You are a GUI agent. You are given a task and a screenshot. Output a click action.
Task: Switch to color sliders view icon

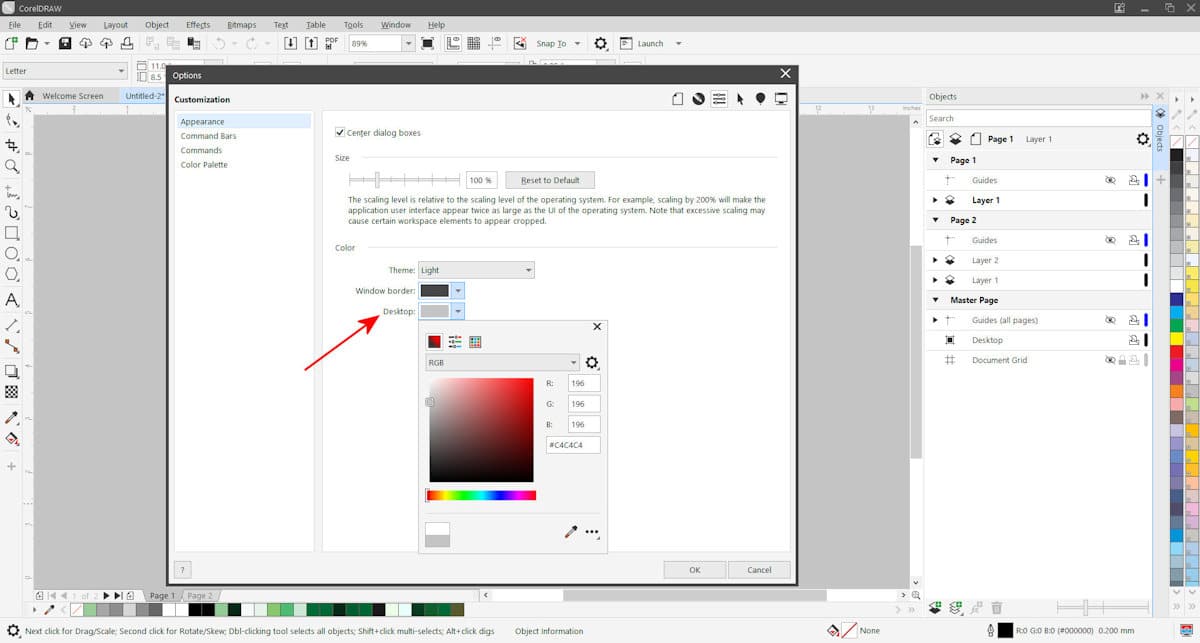pos(455,342)
